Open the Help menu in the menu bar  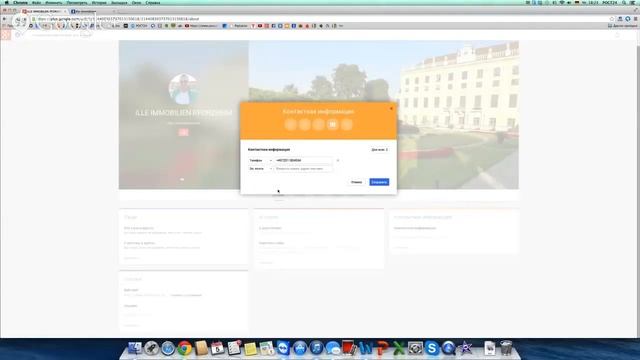tap(153, 2)
